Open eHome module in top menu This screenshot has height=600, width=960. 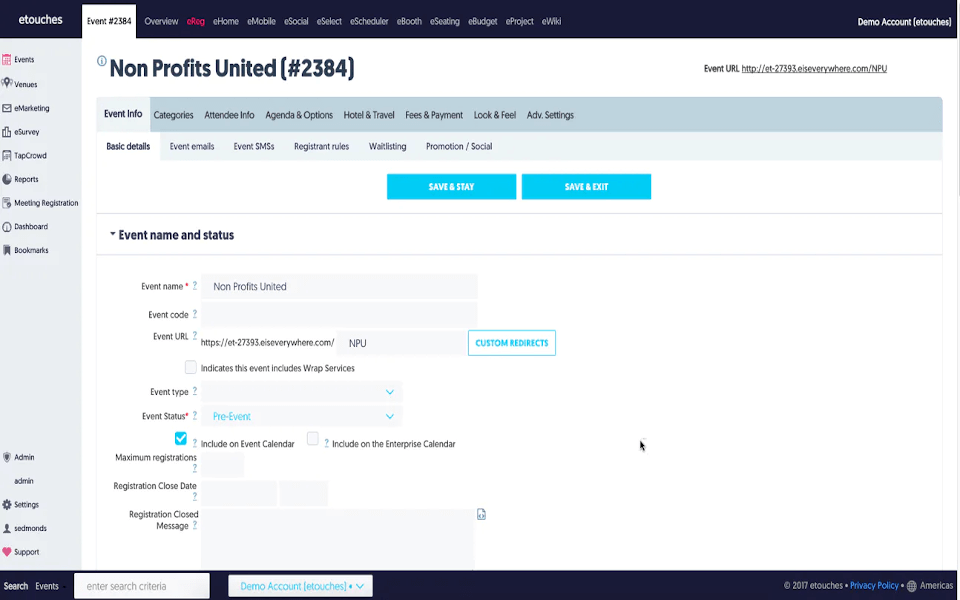click(226, 21)
